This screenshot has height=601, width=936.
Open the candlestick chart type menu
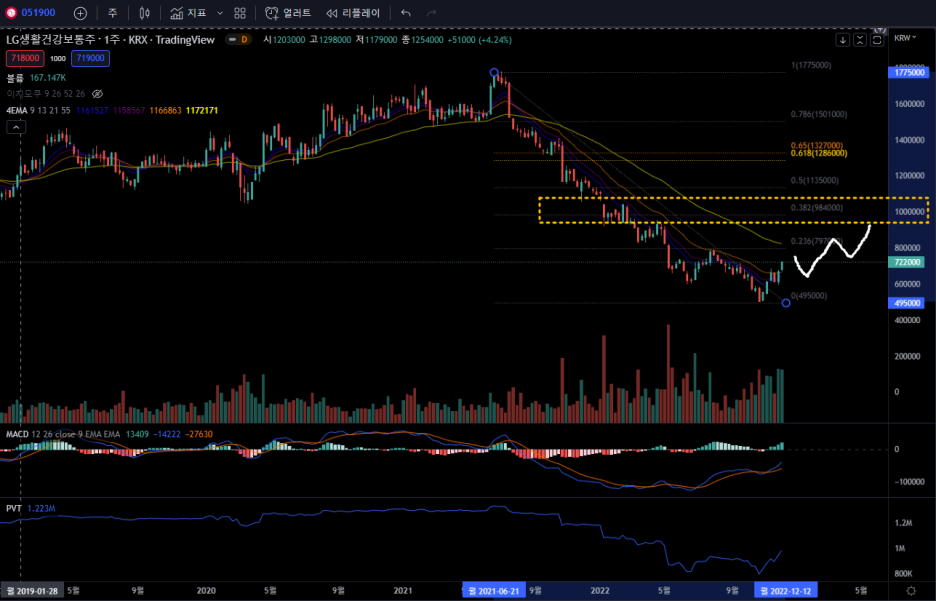coord(144,13)
